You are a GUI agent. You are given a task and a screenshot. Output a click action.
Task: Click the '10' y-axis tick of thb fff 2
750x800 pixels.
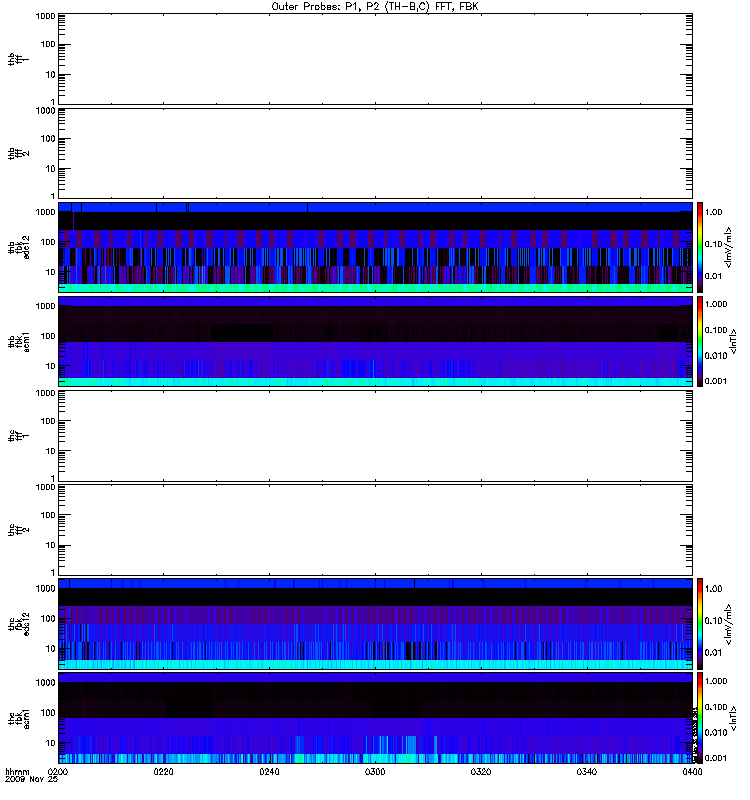(51, 169)
